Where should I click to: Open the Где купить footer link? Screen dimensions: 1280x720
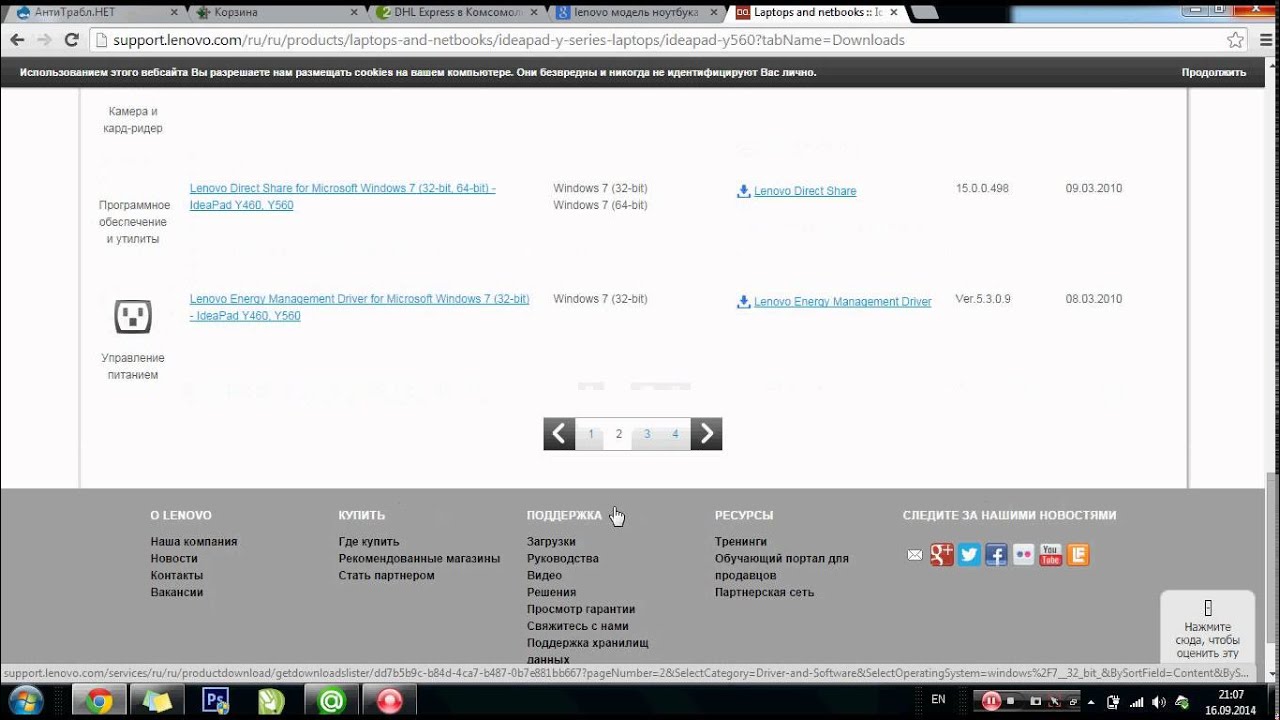coord(369,541)
